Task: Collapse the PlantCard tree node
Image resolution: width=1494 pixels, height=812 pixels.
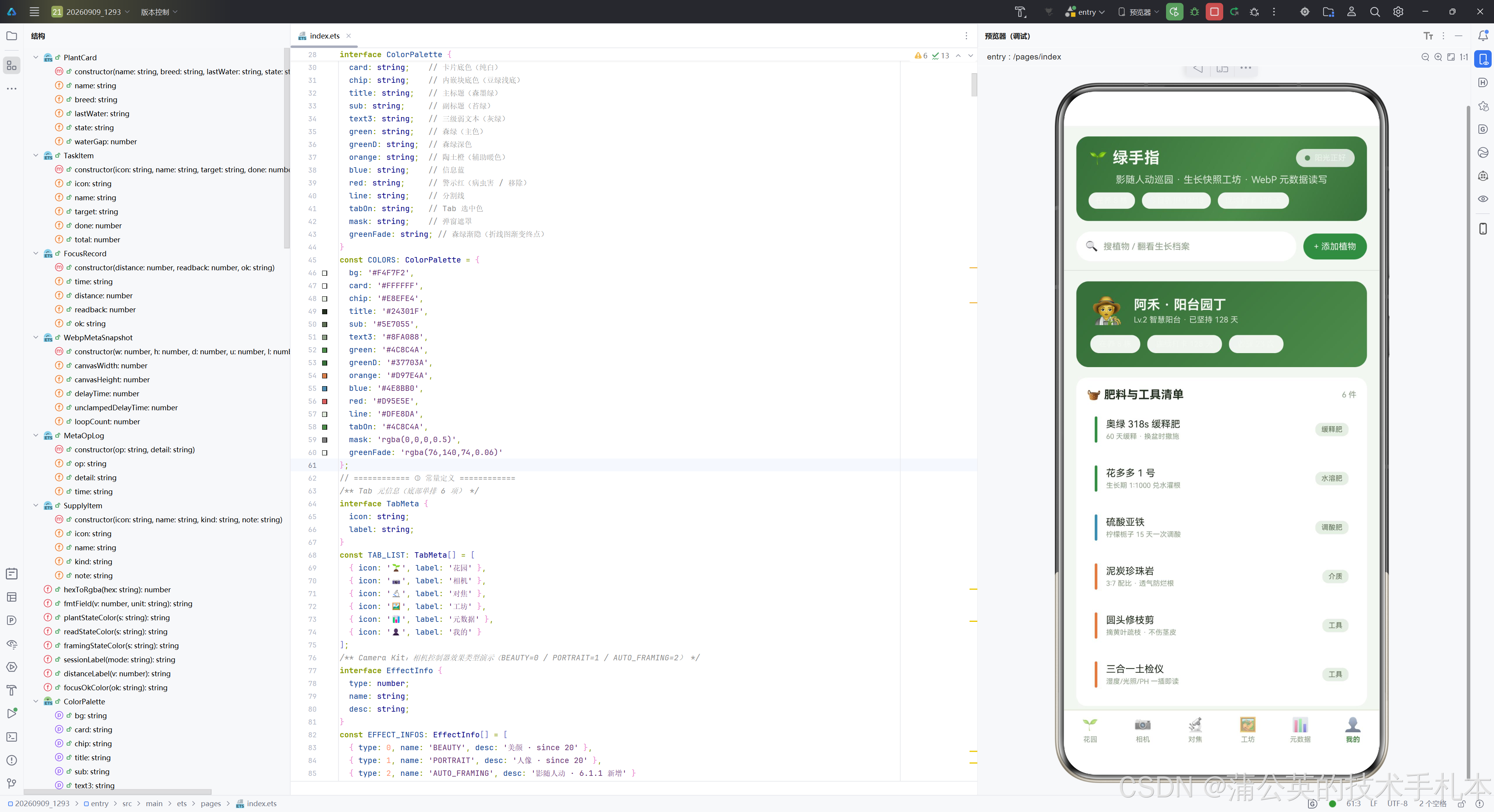Action: click(x=36, y=58)
